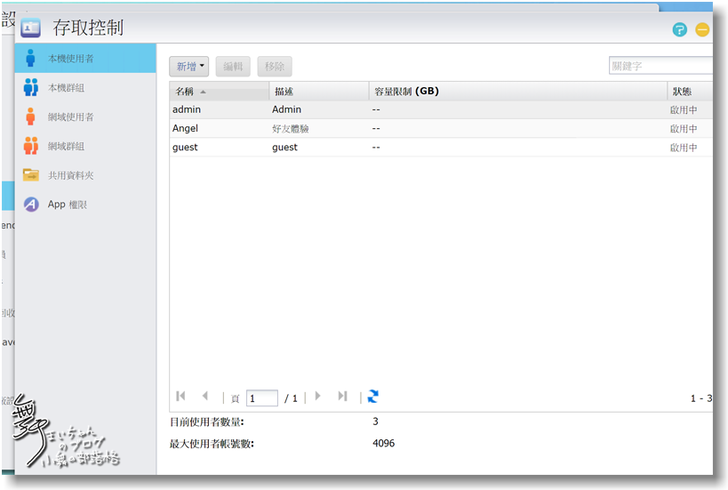Go to the next page arrow
Image resolution: width=728 pixels, height=490 pixels.
pyautogui.click(x=318, y=397)
